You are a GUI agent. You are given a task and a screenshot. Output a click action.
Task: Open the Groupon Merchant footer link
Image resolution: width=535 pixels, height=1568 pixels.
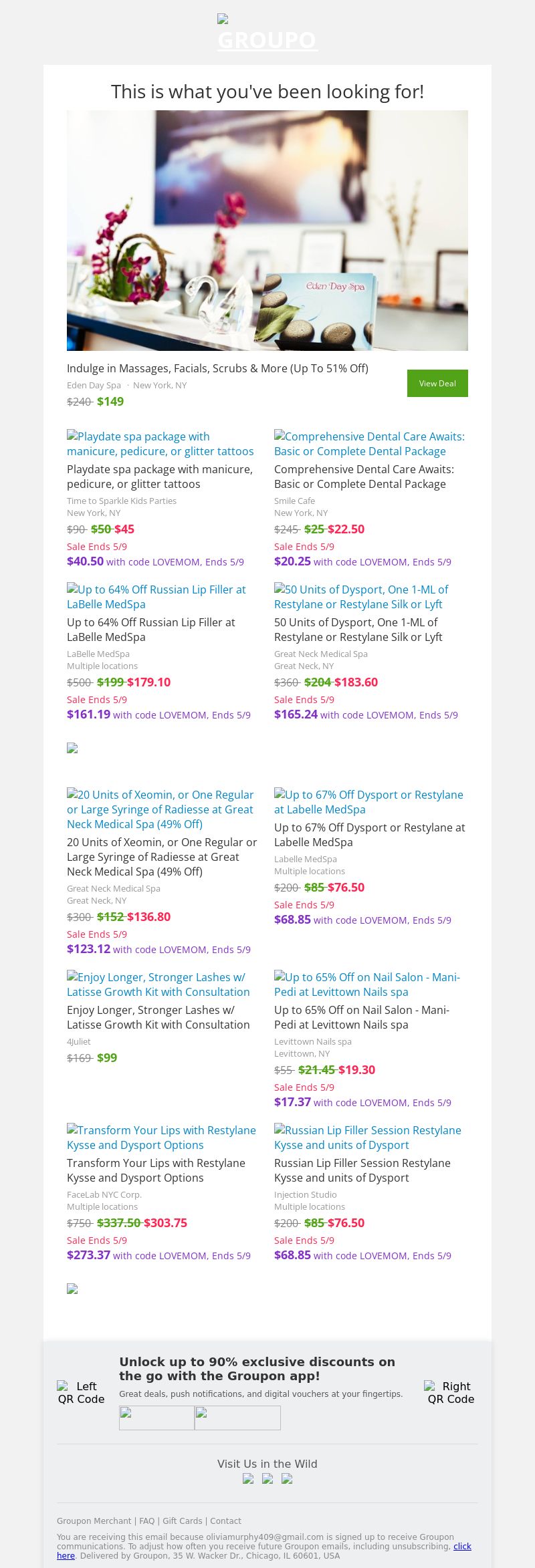point(94,1521)
